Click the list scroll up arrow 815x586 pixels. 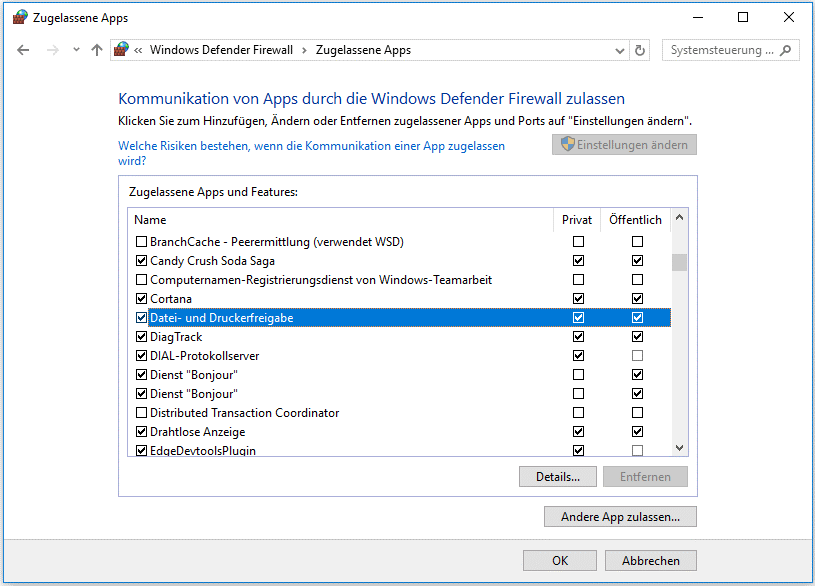point(679,218)
